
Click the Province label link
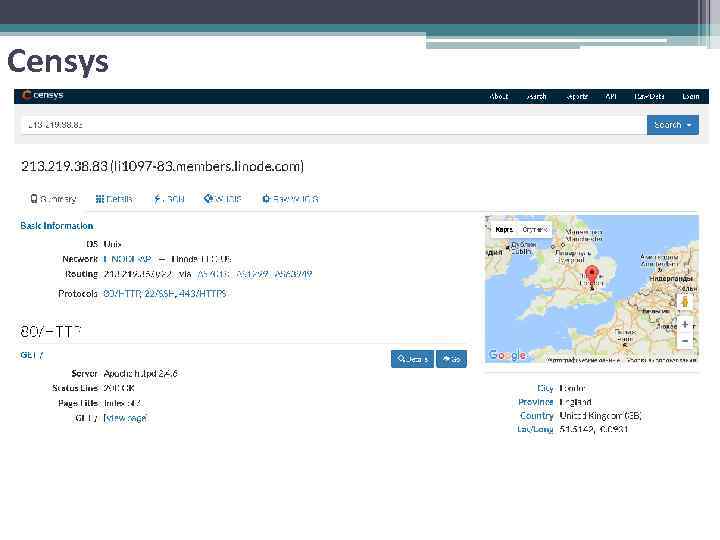535,402
